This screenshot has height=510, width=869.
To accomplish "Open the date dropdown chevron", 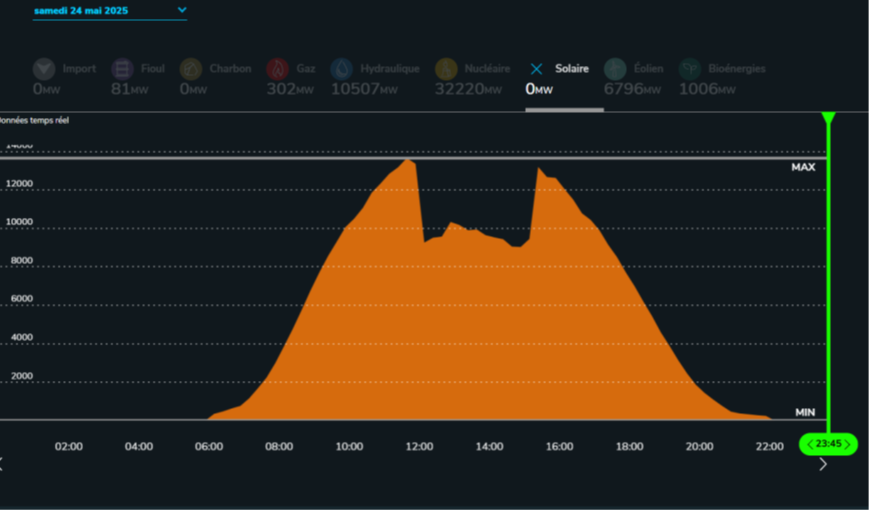I will point(182,10).
